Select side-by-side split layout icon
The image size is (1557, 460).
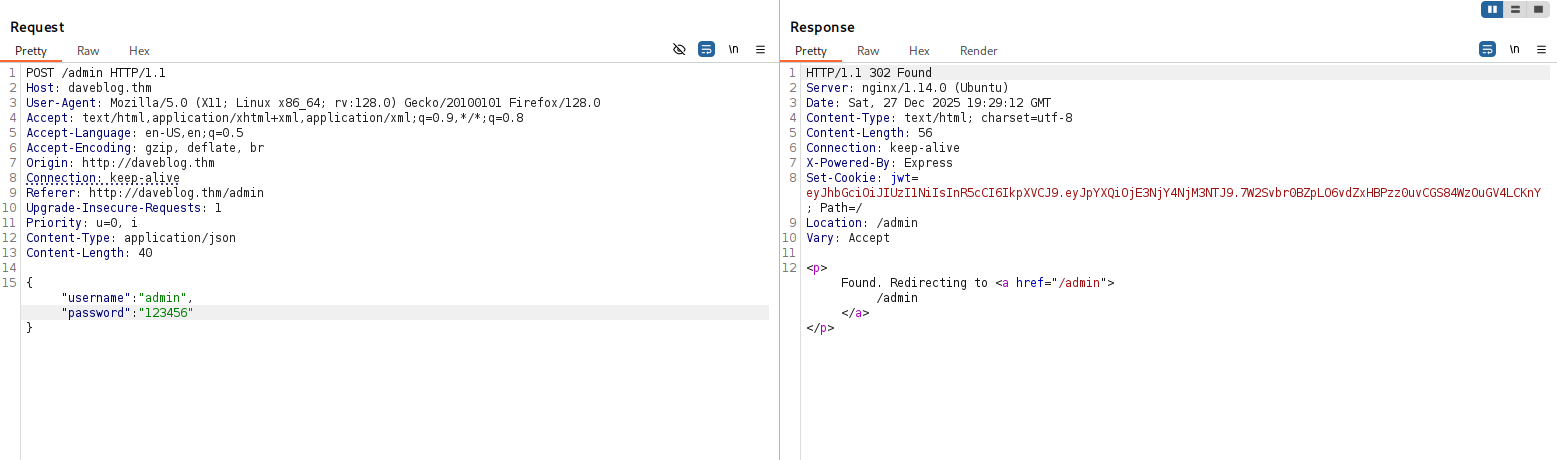(1493, 9)
